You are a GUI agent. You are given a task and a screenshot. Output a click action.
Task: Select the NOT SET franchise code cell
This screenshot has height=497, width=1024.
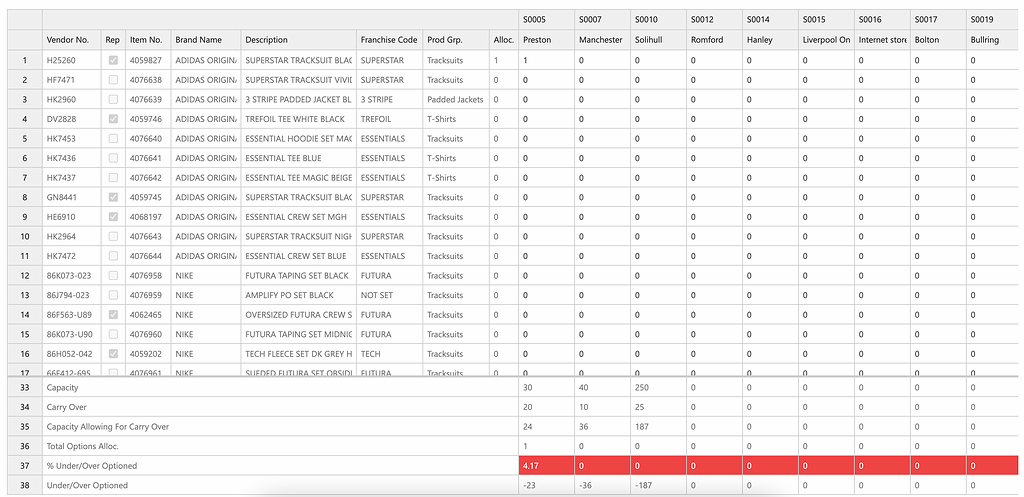(x=389, y=295)
